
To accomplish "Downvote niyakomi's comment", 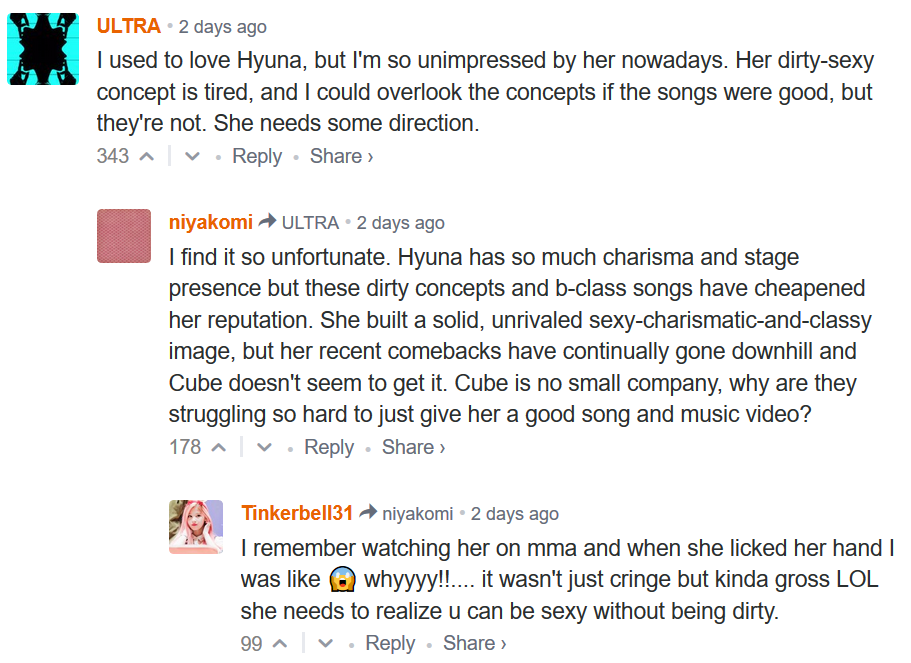I will point(264,448).
